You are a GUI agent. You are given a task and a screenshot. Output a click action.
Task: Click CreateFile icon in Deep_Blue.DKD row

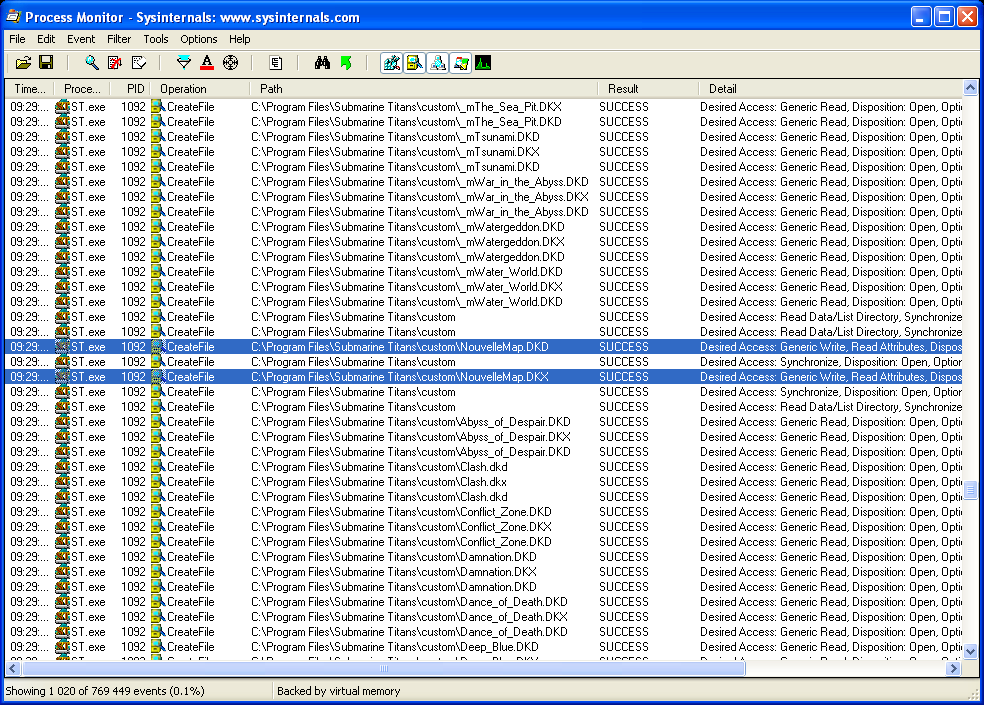click(158, 647)
